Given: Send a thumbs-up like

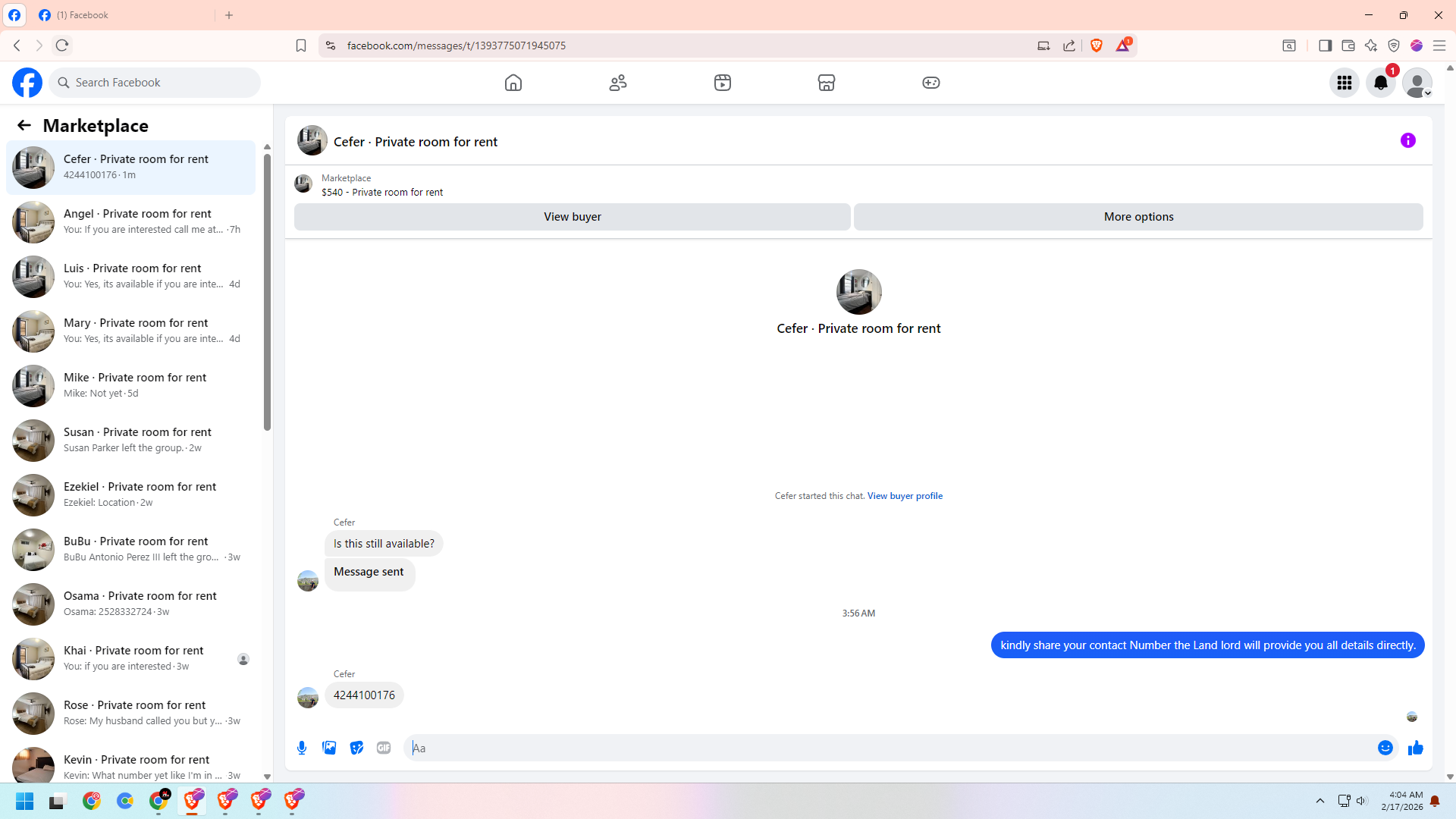Looking at the screenshot, I should click(1416, 748).
